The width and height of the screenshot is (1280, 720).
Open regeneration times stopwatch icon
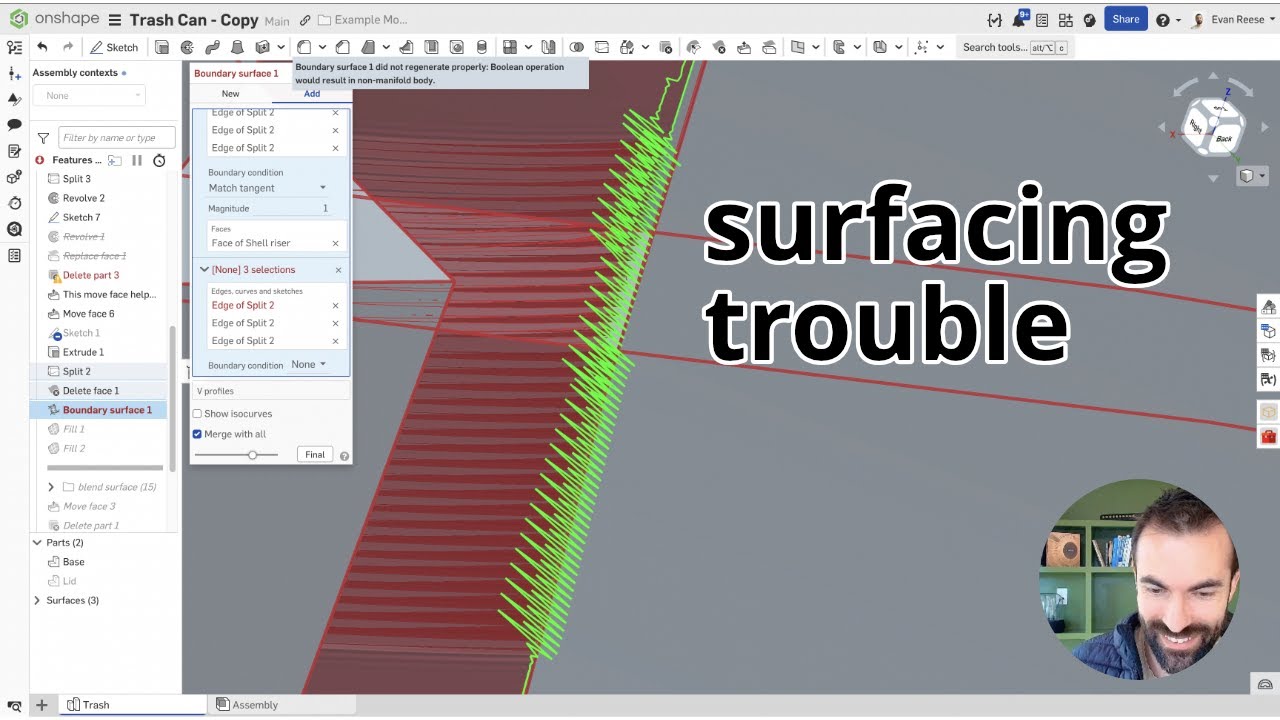pos(158,160)
